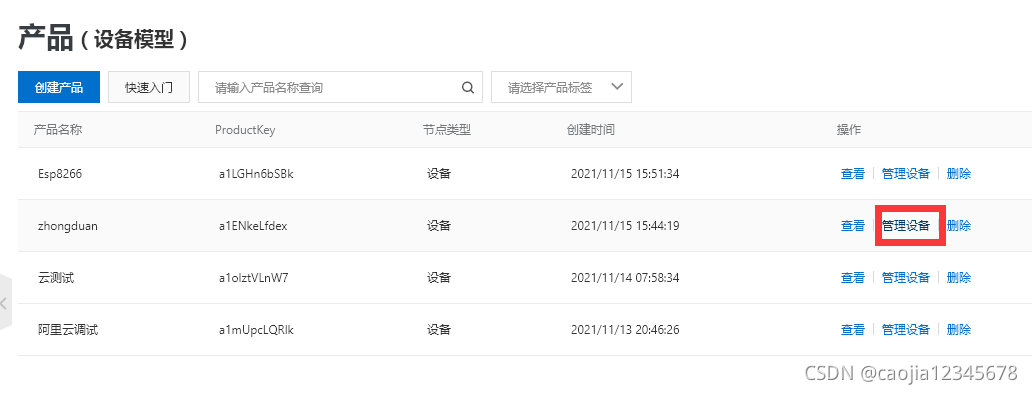This screenshot has width=1032, height=394.
Task: Delete the Esp8266 product
Action: (959, 174)
